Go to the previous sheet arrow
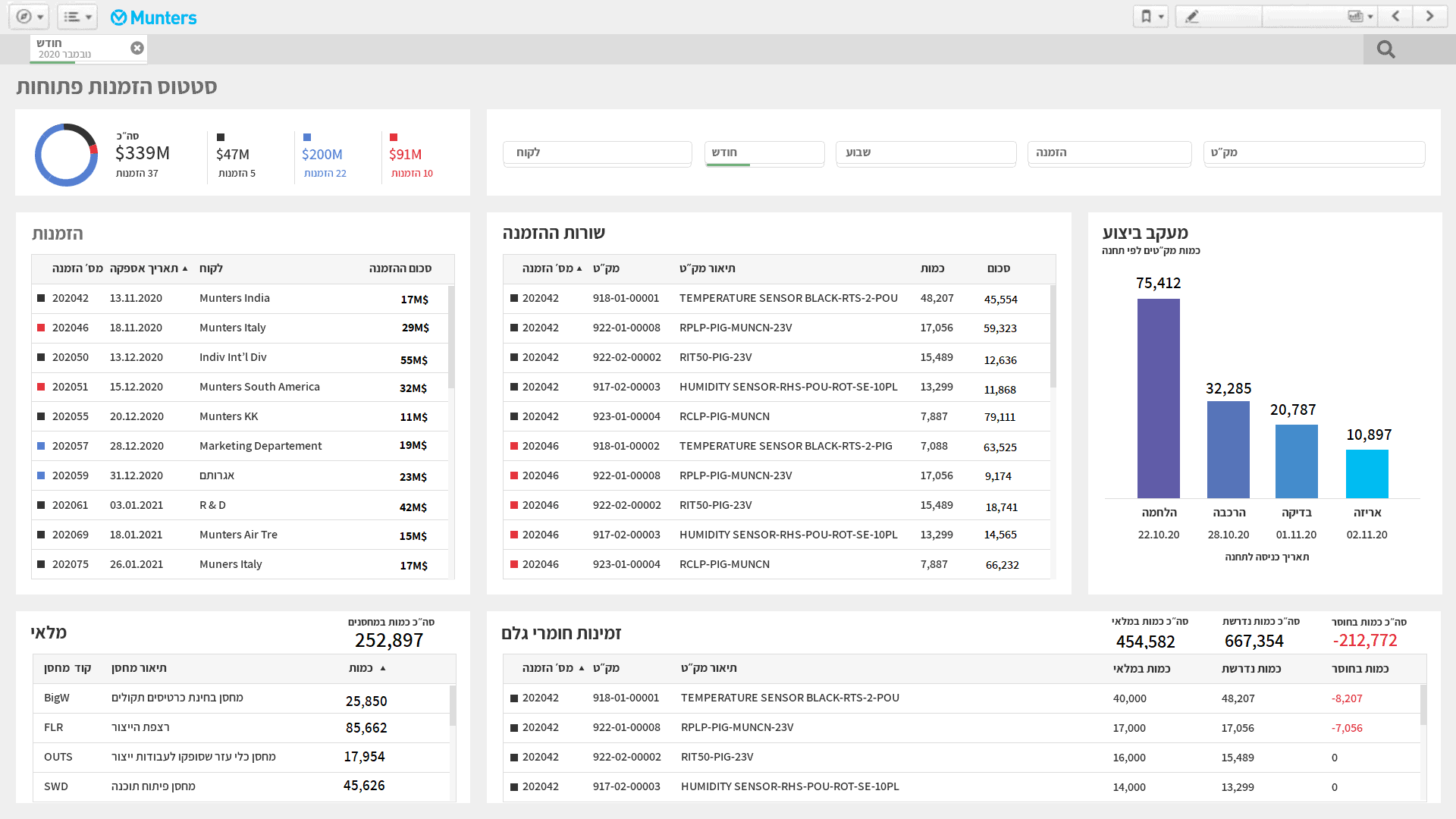 pyautogui.click(x=1395, y=17)
